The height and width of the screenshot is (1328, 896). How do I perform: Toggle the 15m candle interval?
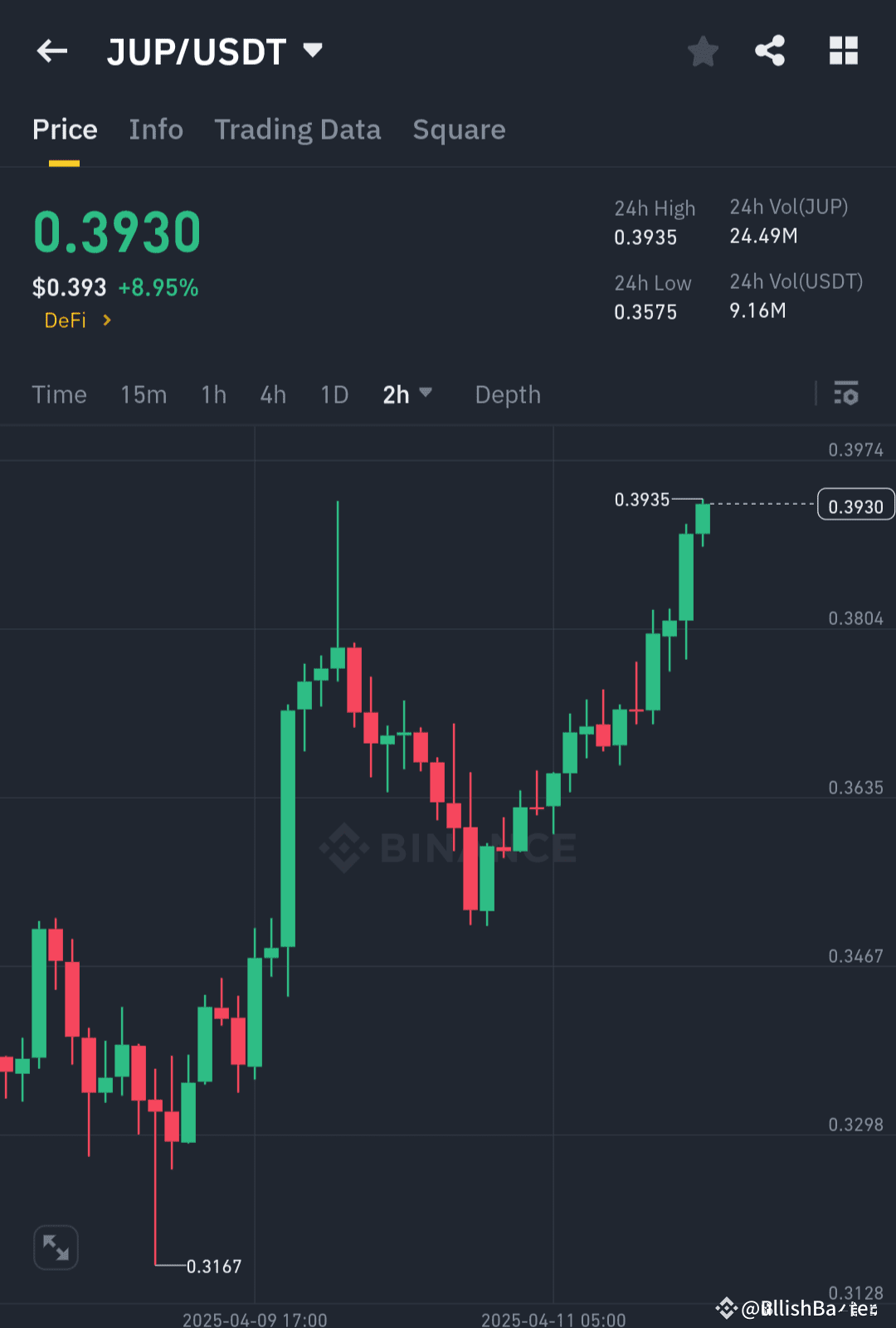pyautogui.click(x=143, y=394)
